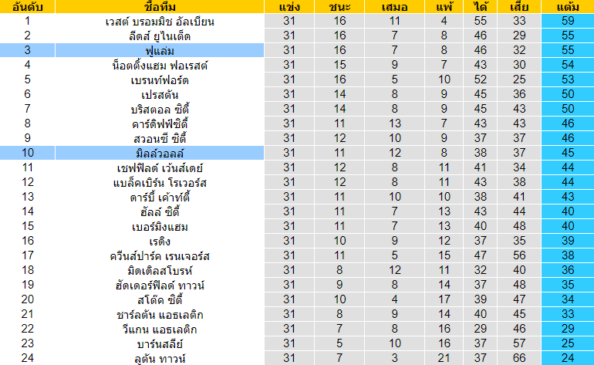Screen dimensions: 594x365
Task: Select team name เรดิง
Action: pos(160,242)
